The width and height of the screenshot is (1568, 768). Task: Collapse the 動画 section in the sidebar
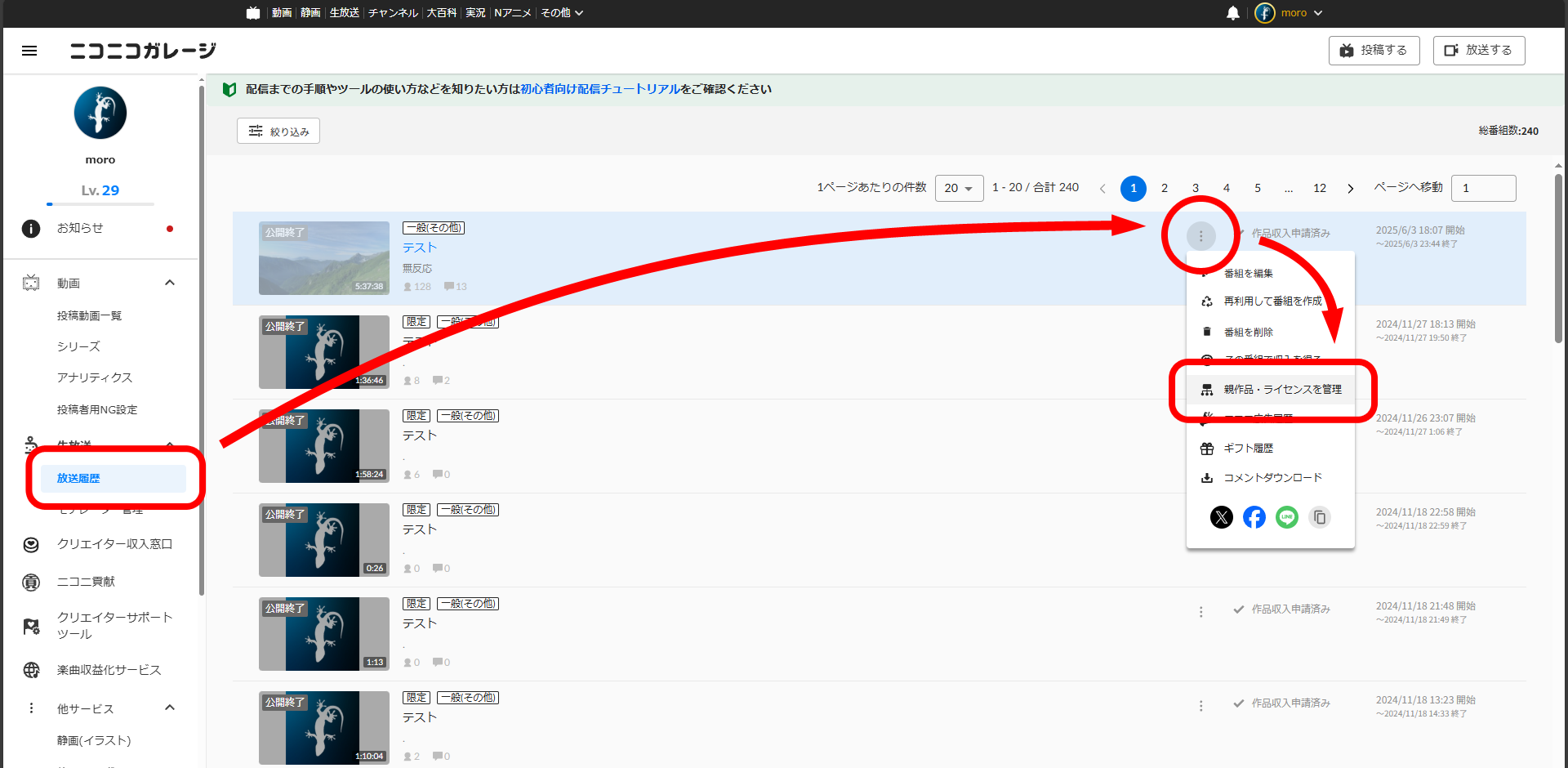pos(170,283)
